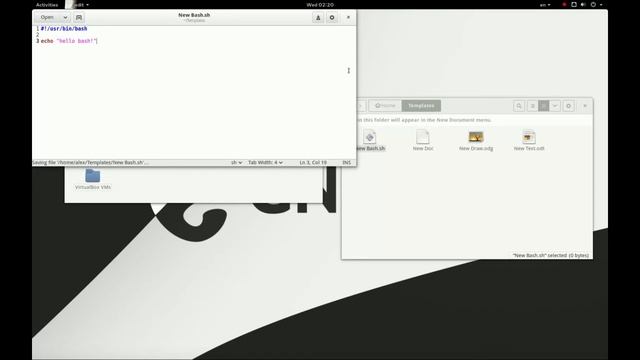This screenshot has width=640, height=360.
Task: Open the clock and calendar showing Wed 02:20
Action: pos(320,5)
